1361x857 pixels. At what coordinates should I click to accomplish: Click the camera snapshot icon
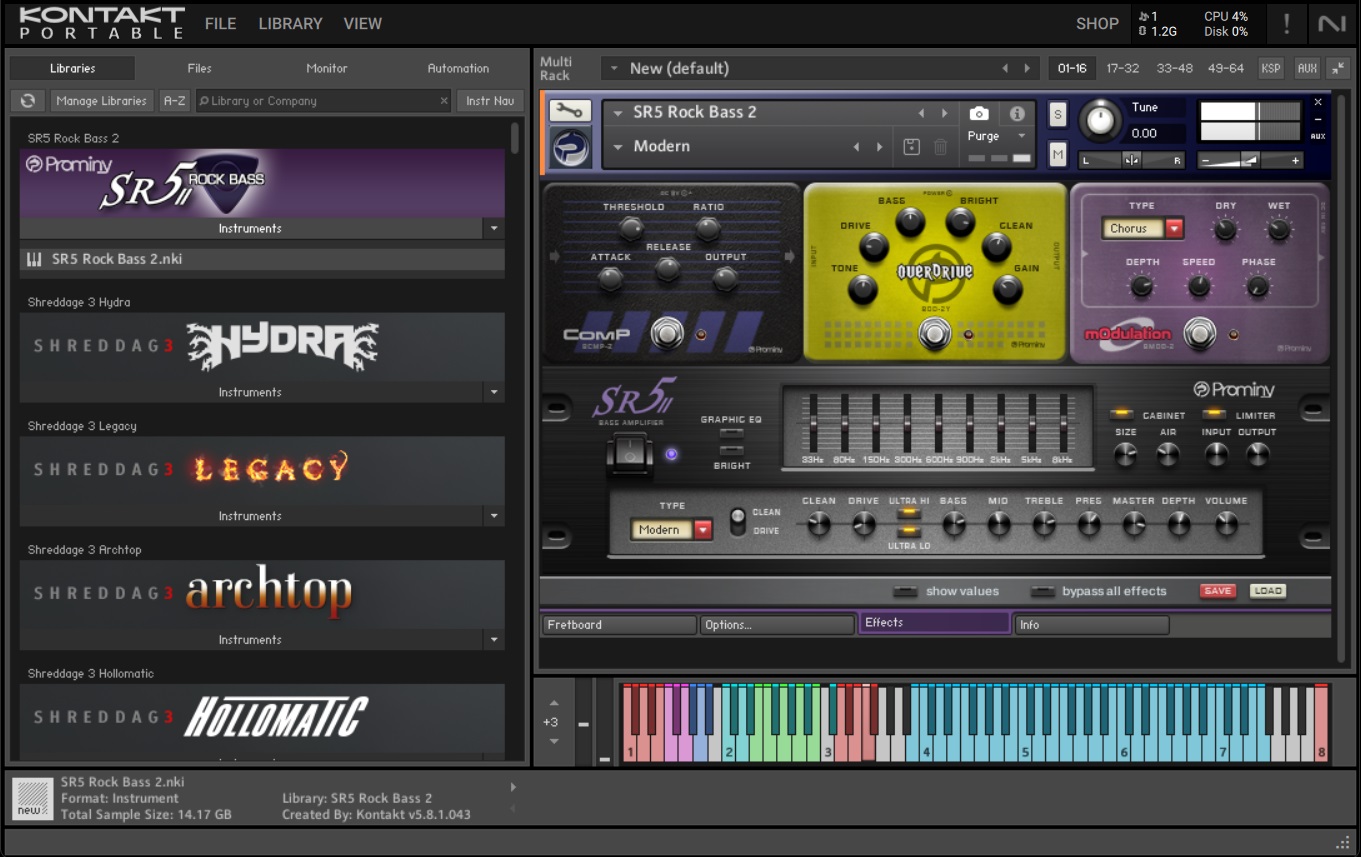979,114
